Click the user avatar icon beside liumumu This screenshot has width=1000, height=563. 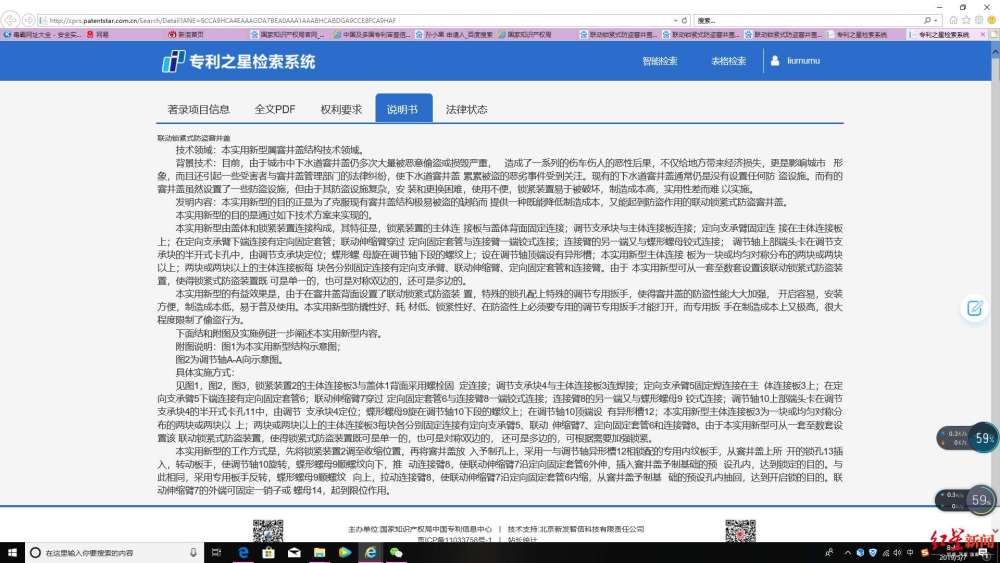coord(775,61)
